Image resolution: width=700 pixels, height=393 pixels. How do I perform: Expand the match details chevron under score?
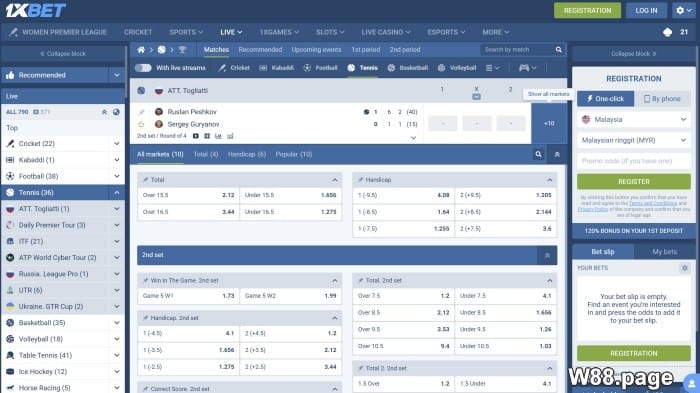[413, 138]
